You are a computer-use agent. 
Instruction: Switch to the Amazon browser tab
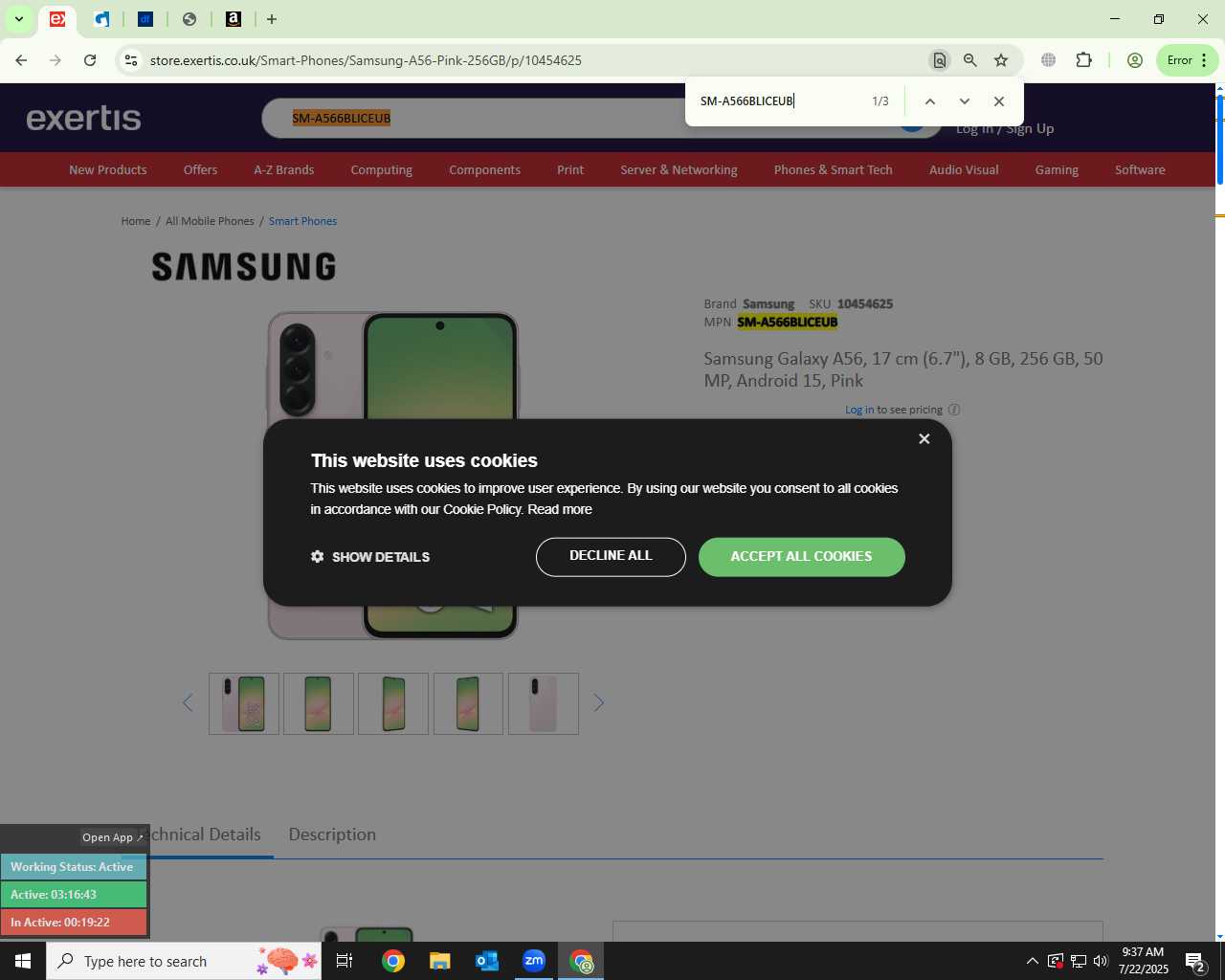(x=234, y=19)
